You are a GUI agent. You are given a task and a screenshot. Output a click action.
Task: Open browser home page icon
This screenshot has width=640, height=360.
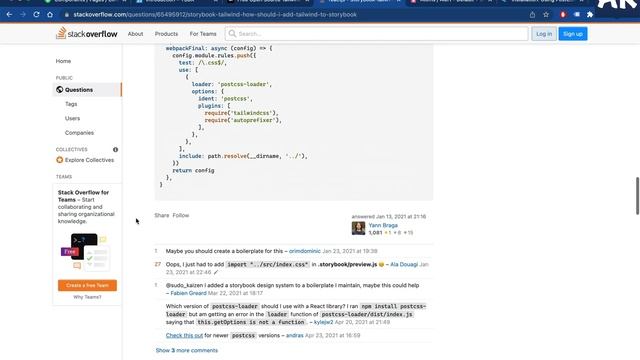point(50,15)
